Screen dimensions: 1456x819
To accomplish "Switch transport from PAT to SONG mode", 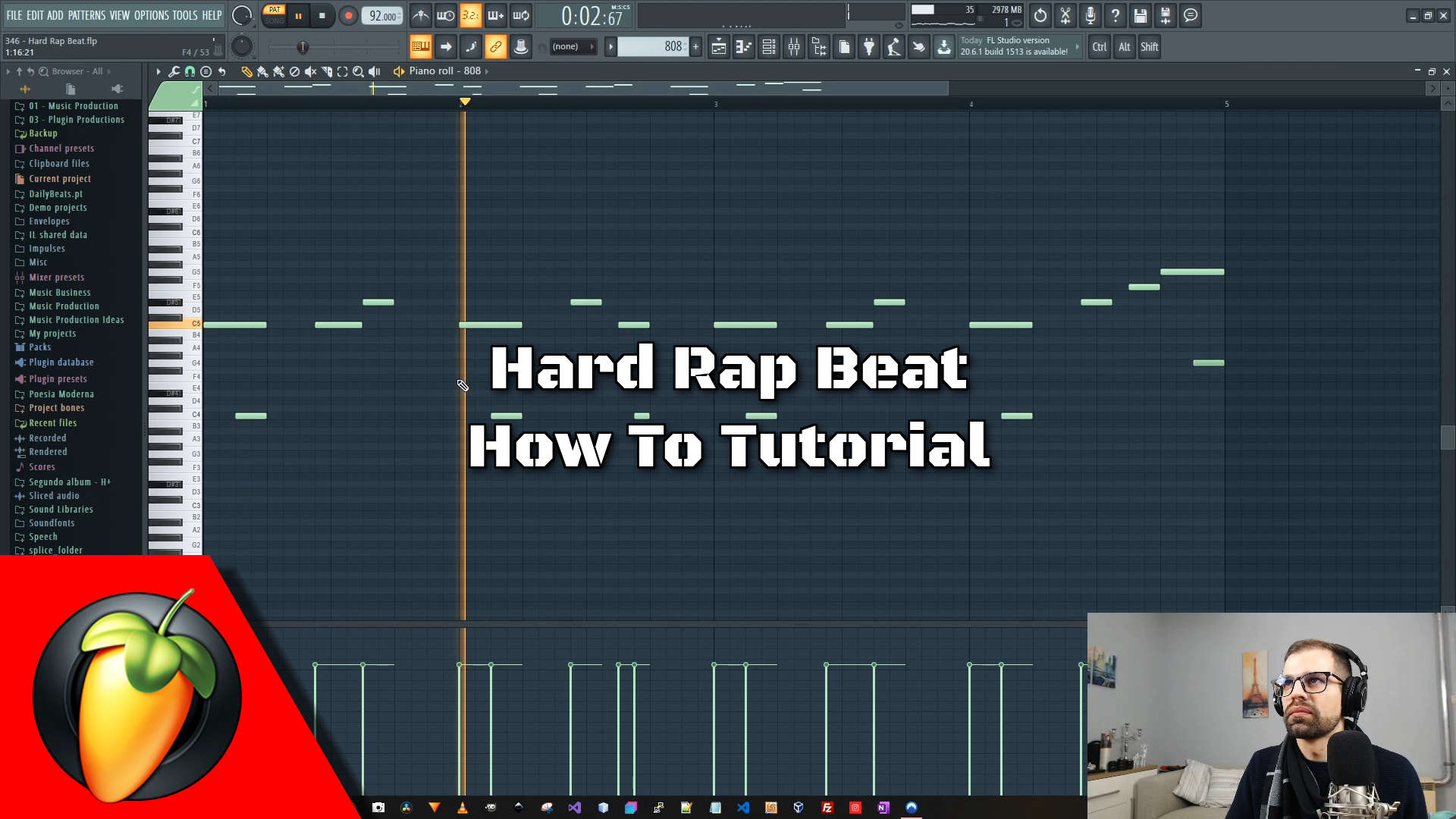I will coord(274,22).
